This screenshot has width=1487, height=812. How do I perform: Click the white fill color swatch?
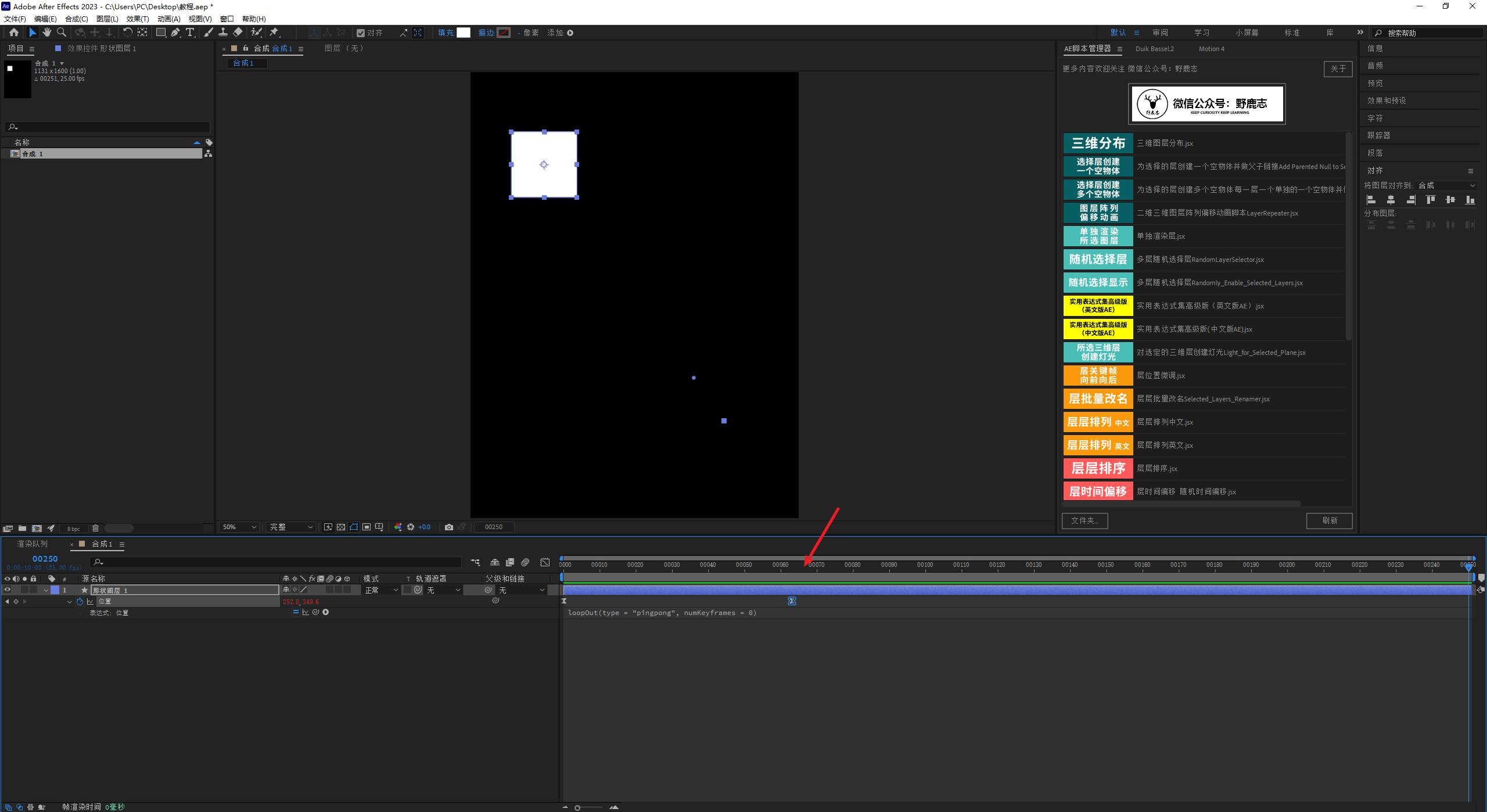464,33
